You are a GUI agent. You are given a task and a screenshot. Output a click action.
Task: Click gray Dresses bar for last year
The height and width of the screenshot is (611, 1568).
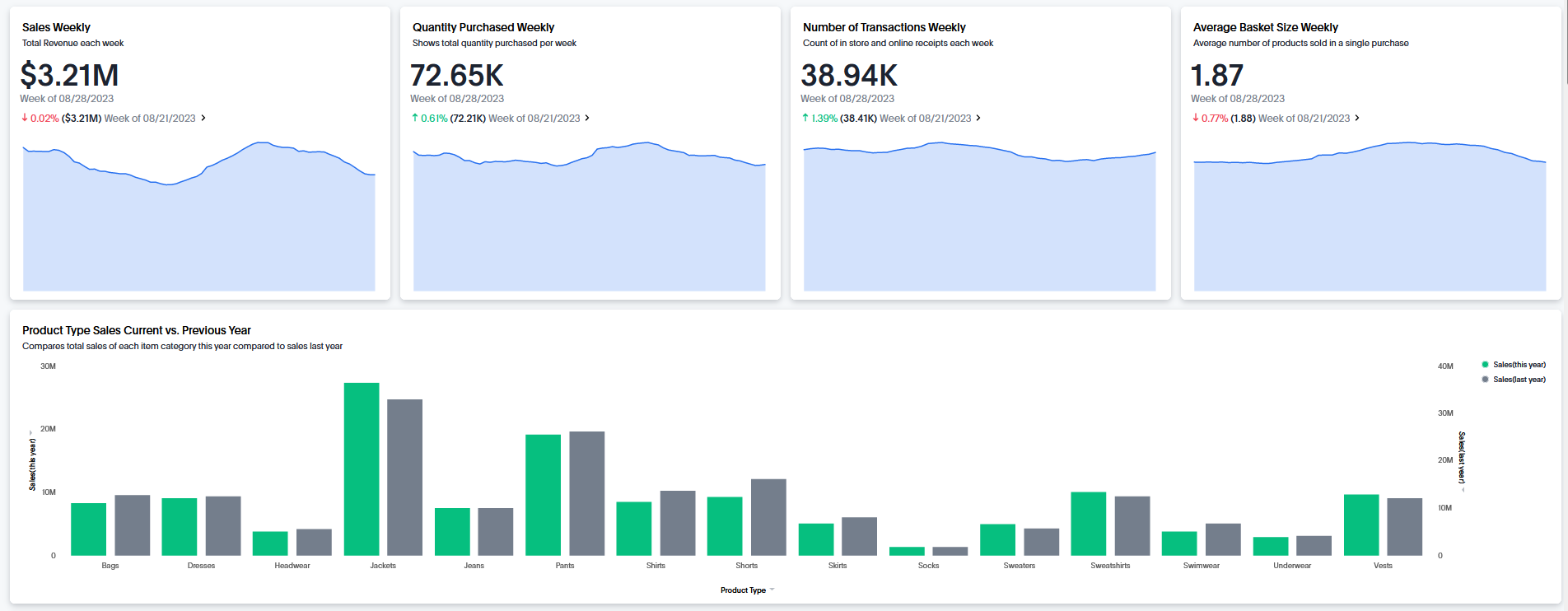point(223,526)
